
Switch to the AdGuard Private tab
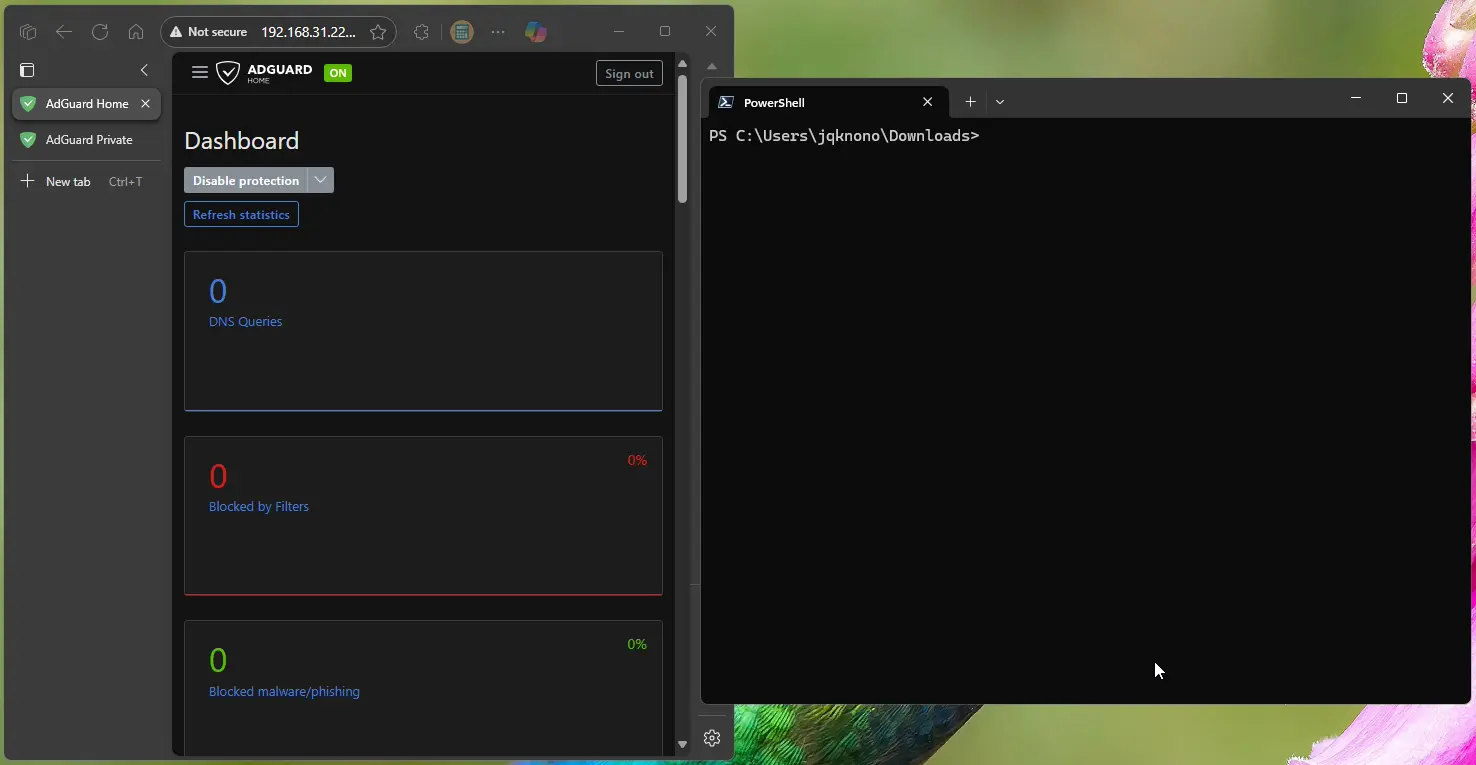coord(88,140)
